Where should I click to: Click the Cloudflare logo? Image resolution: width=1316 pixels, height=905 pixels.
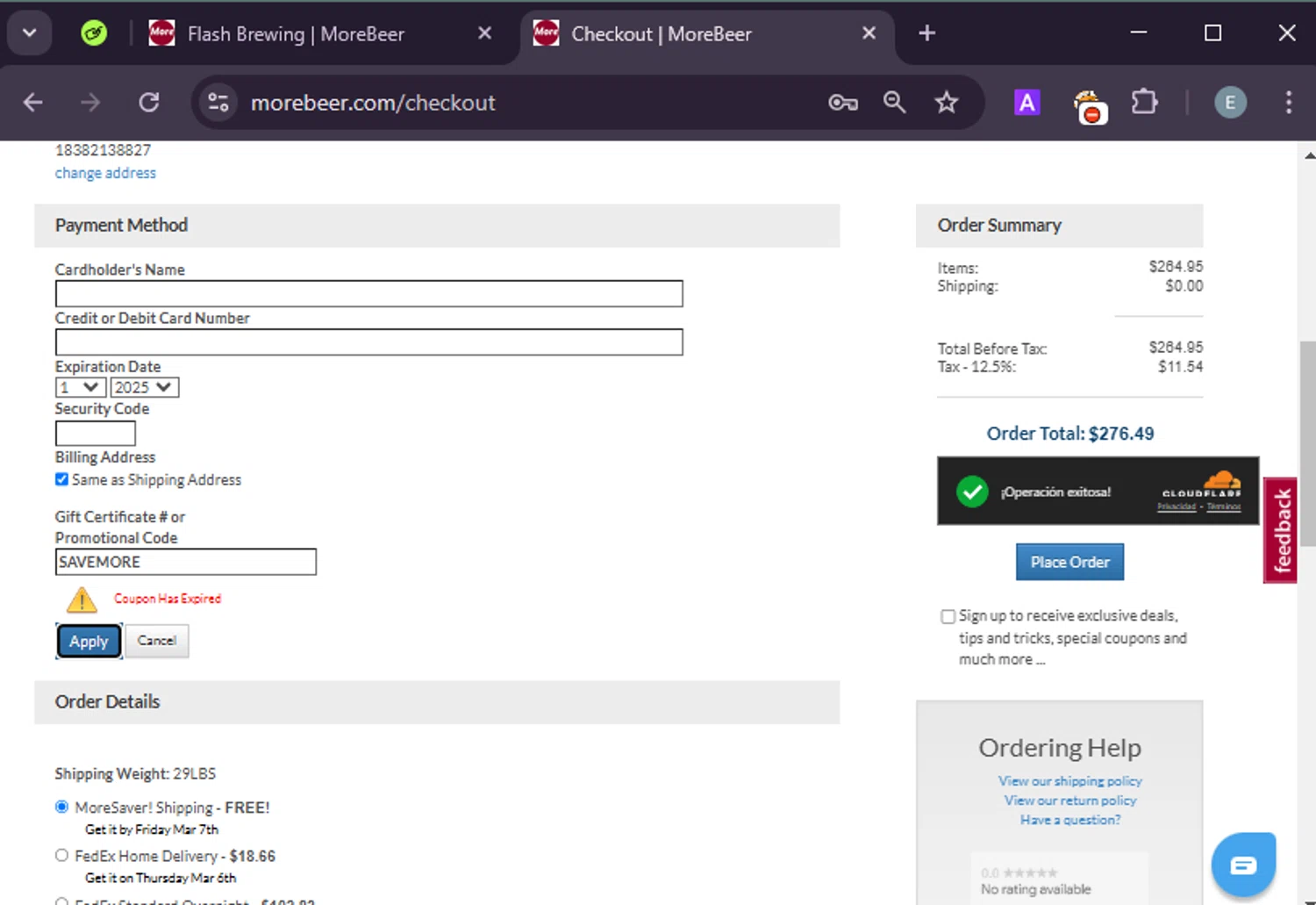(1202, 484)
